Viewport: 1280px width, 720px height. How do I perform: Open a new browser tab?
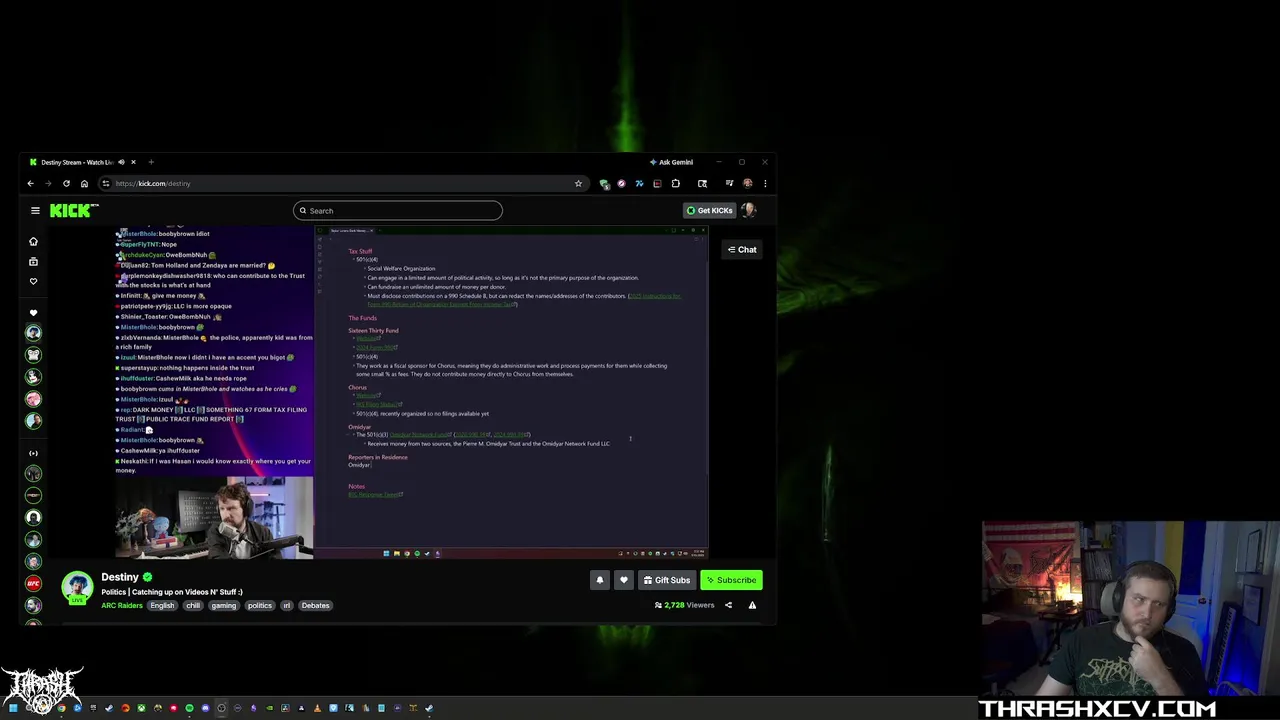tap(151, 162)
